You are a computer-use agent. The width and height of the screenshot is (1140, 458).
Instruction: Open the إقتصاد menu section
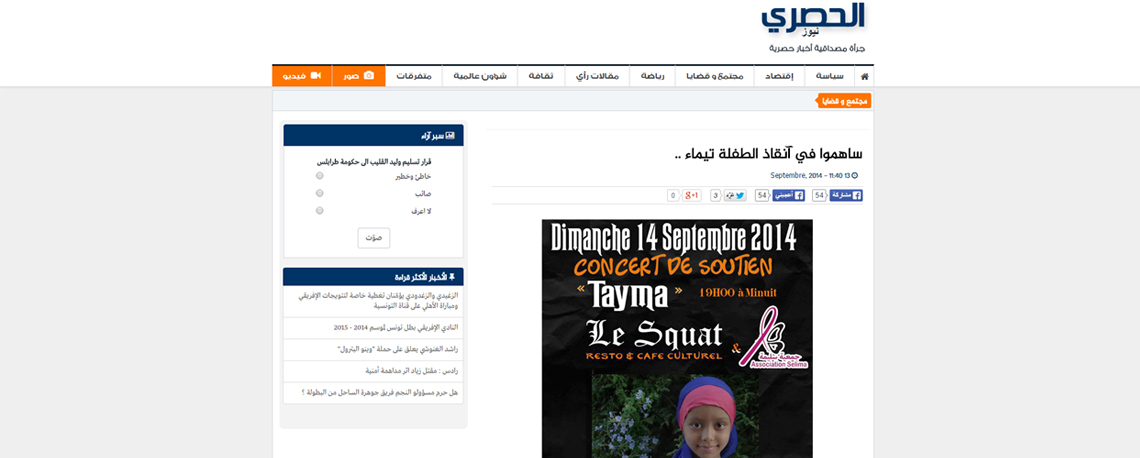click(x=779, y=76)
